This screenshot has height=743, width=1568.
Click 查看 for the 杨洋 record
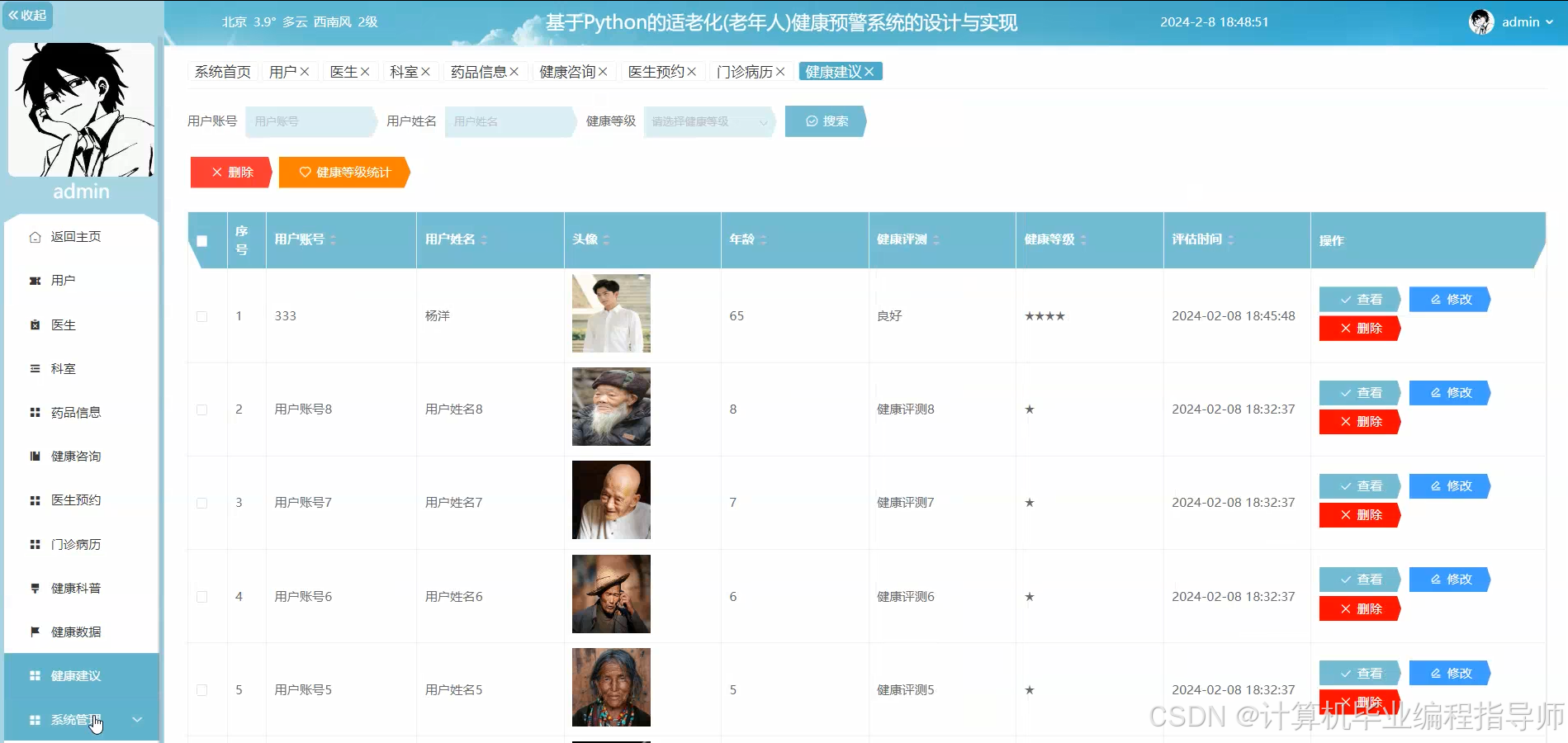coord(1359,299)
